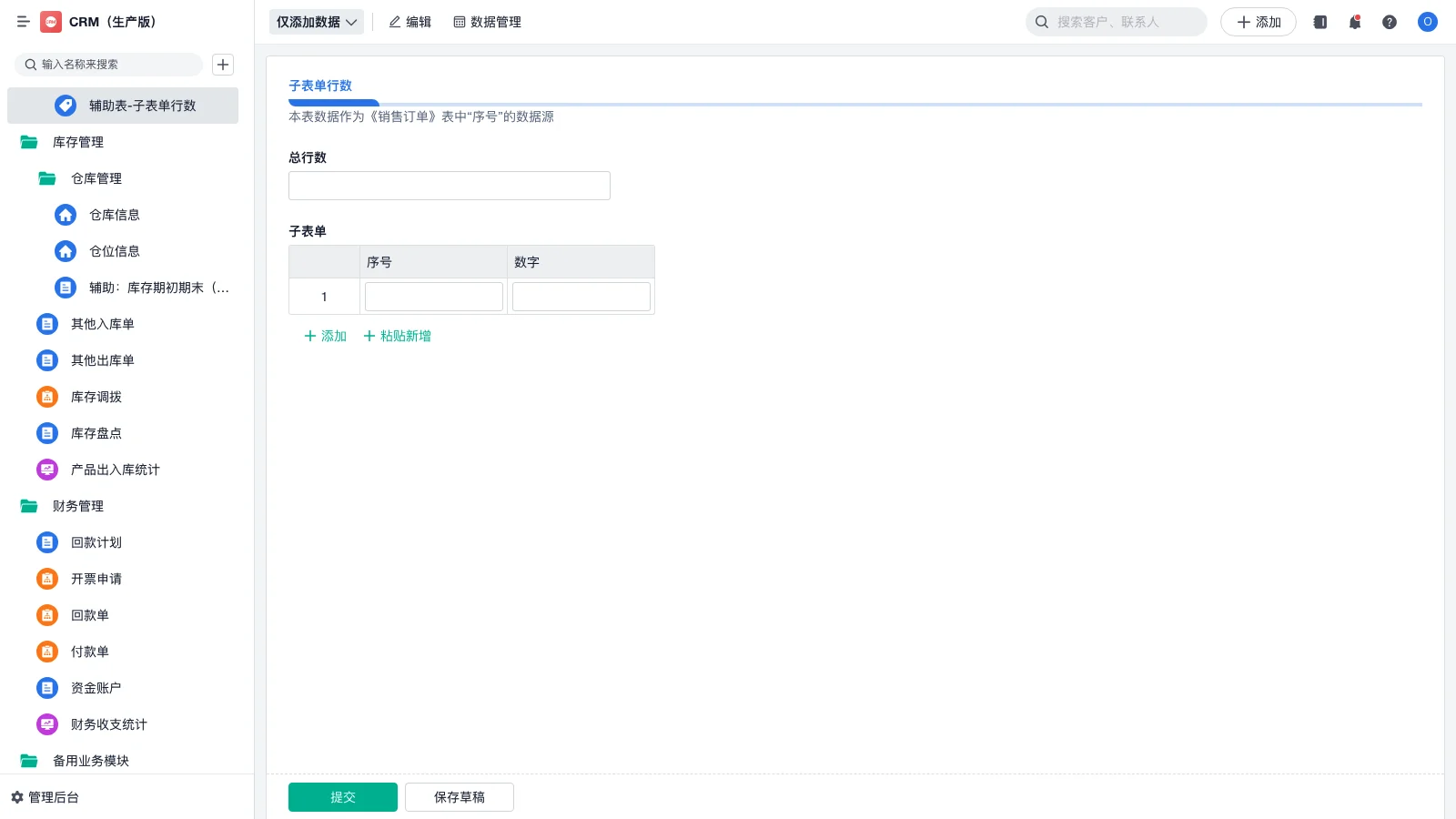Select the 产品出入库统计 statistics icon
The image size is (1456, 819).
(46, 470)
